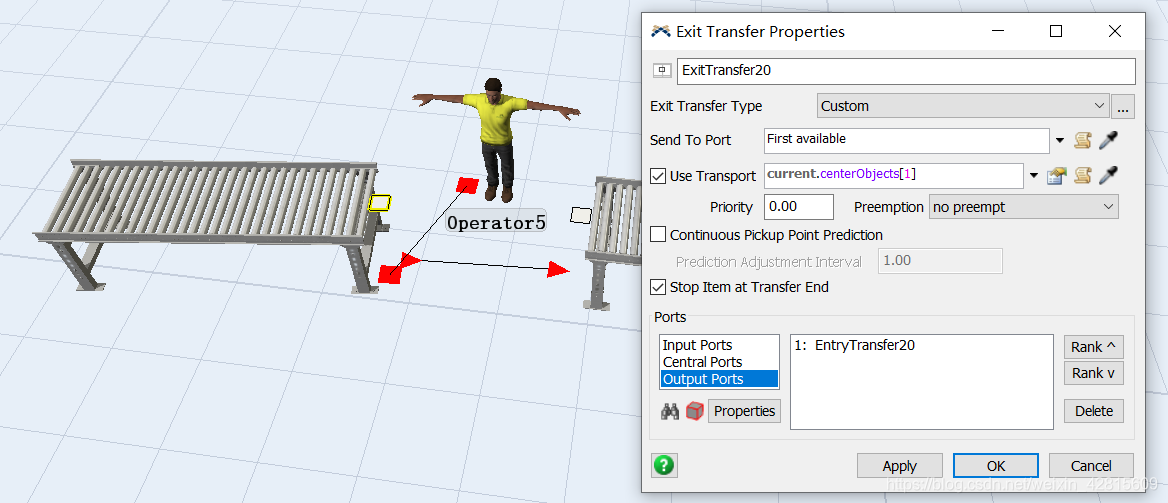Click the binoculars find icon in Ports
Image resolution: width=1168 pixels, height=503 pixels.
coord(670,411)
